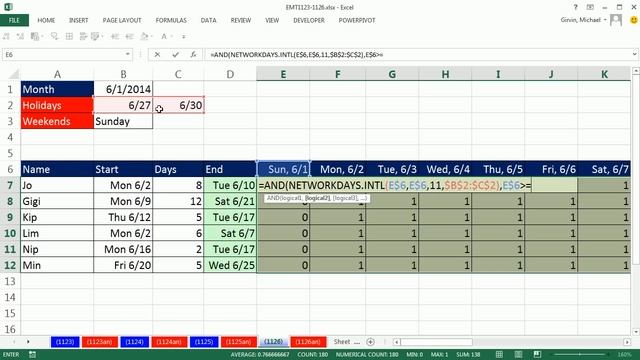The image size is (640, 360).
Task: Click the horizontal scrollbar thumb
Action: coord(436,342)
